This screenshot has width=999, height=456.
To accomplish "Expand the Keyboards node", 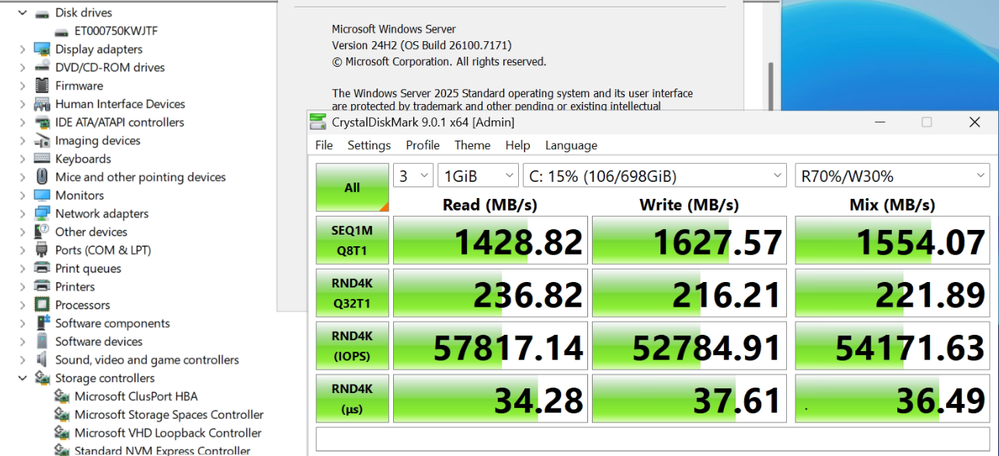I will point(22,159).
